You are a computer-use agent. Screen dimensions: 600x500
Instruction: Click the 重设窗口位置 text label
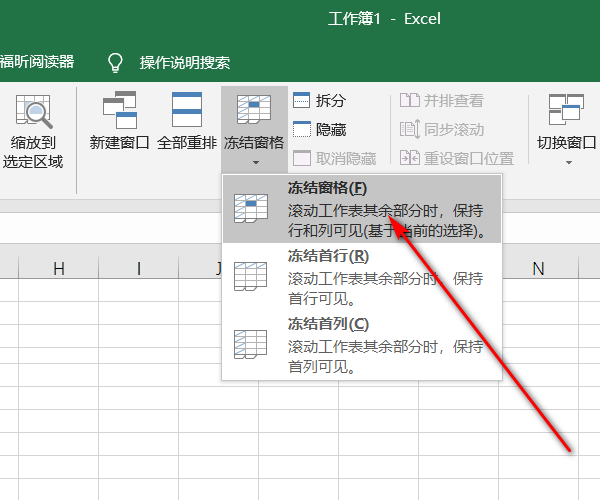469,158
